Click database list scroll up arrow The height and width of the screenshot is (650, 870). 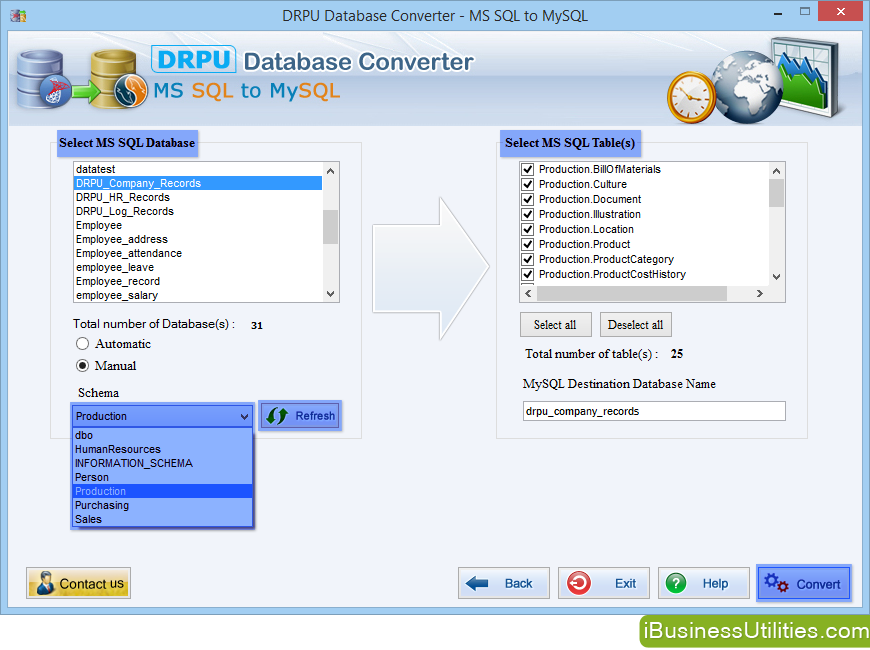[x=331, y=171]
